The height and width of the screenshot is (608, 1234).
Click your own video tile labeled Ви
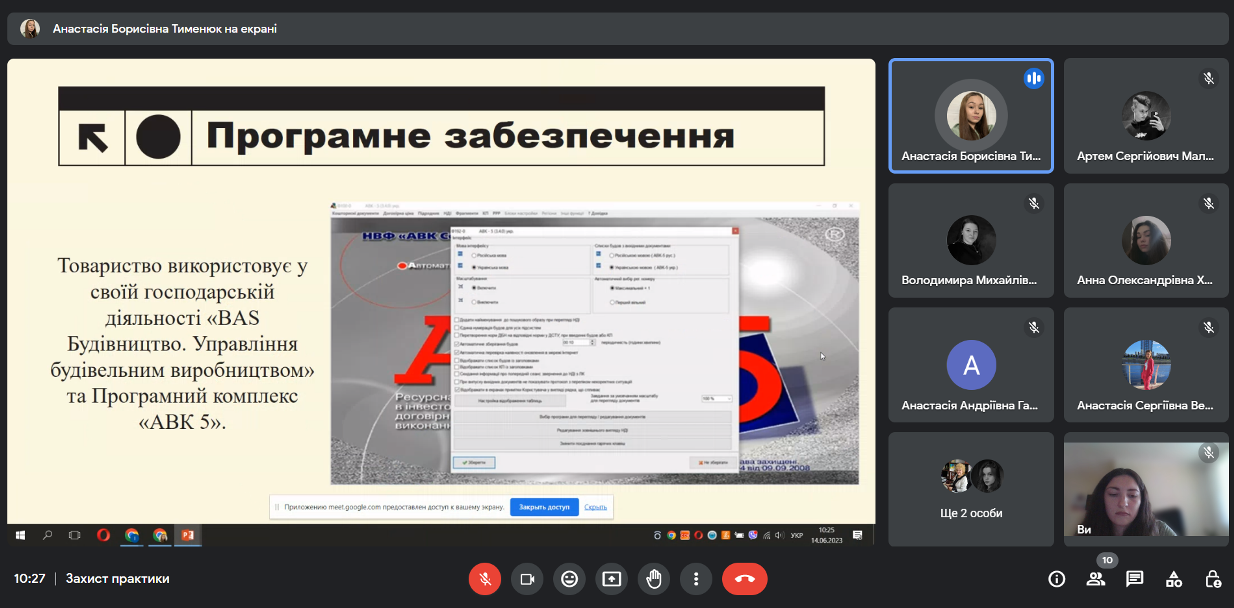point(1146,489)
